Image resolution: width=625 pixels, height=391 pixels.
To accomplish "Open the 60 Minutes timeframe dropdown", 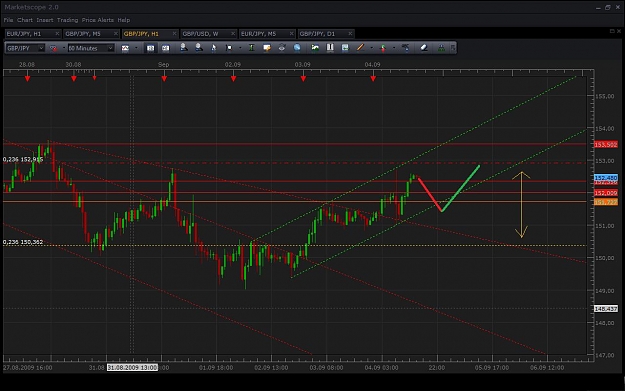I will pyautogui.click(x=91, y=48).
